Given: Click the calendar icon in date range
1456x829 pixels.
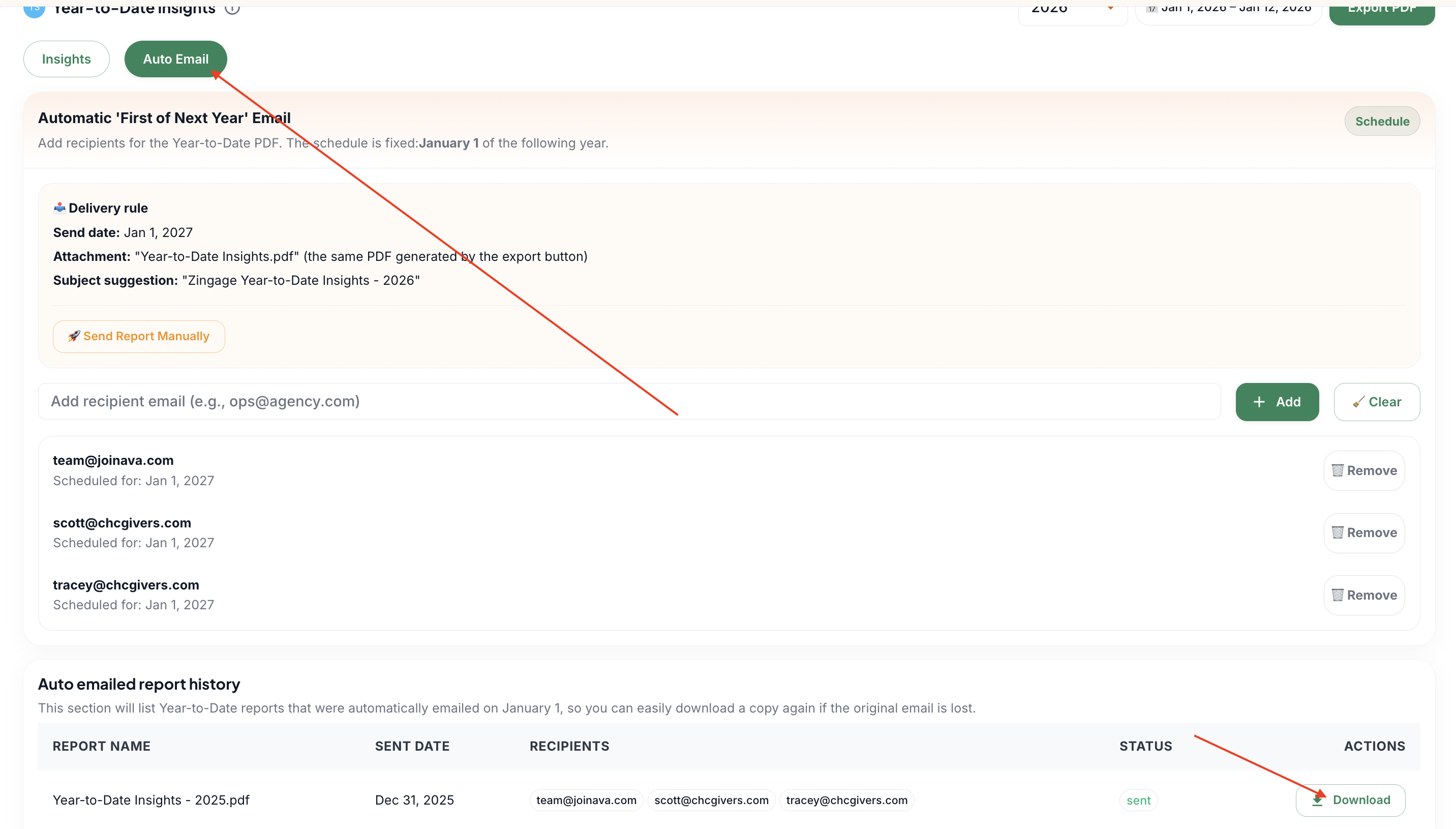Looking at the screenshot, I should tap(1151, 8).
